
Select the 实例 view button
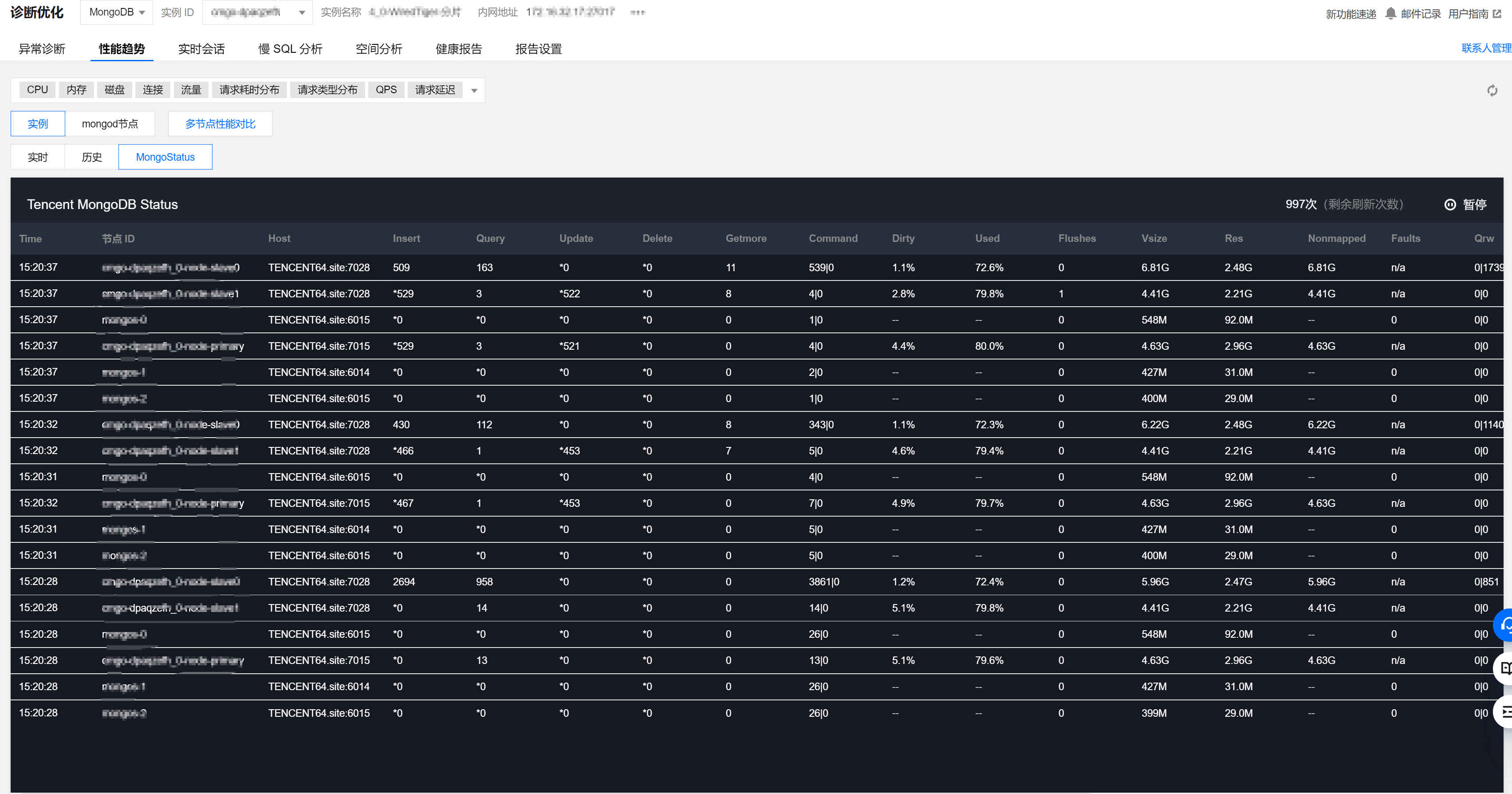(38, 123)
